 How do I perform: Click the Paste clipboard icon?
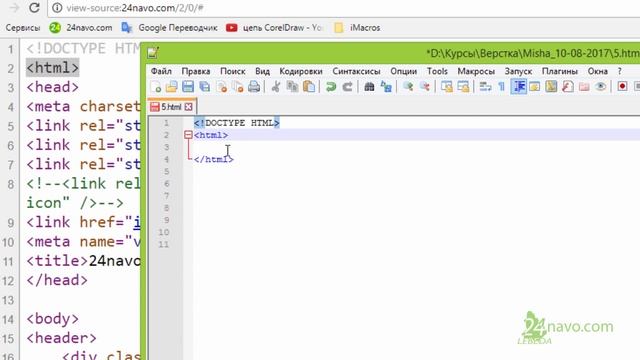click(309, 87)
